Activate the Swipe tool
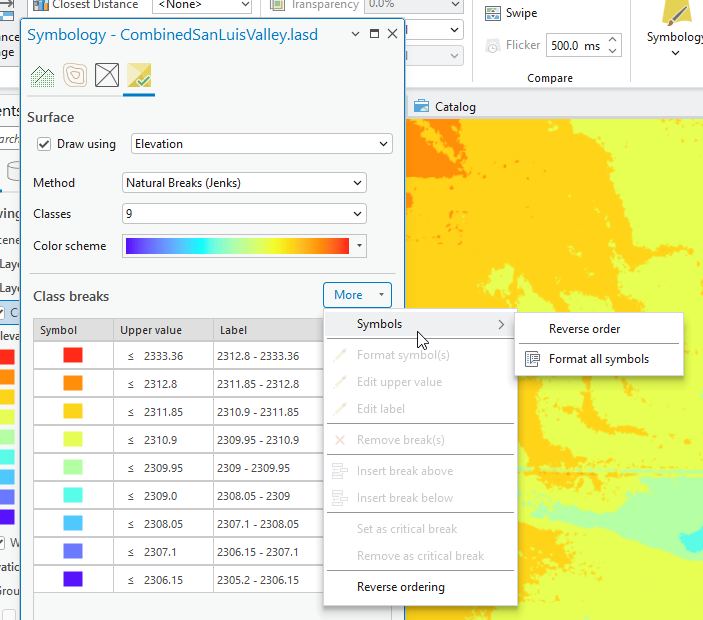Viewport: 703px width, 620px height. pos(512,14)
